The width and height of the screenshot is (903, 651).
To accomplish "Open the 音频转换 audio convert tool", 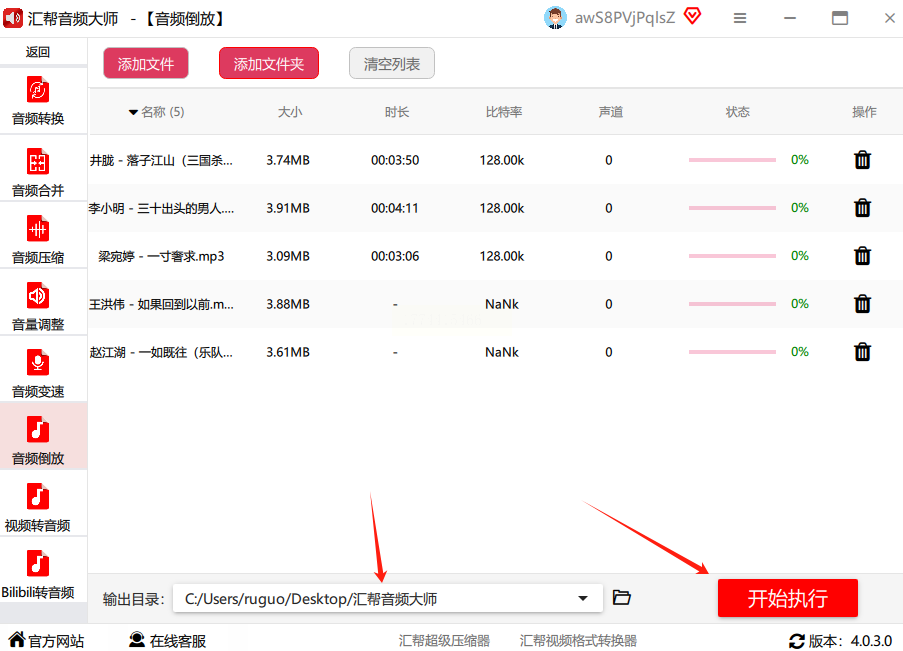I will (x=38, y=101).
